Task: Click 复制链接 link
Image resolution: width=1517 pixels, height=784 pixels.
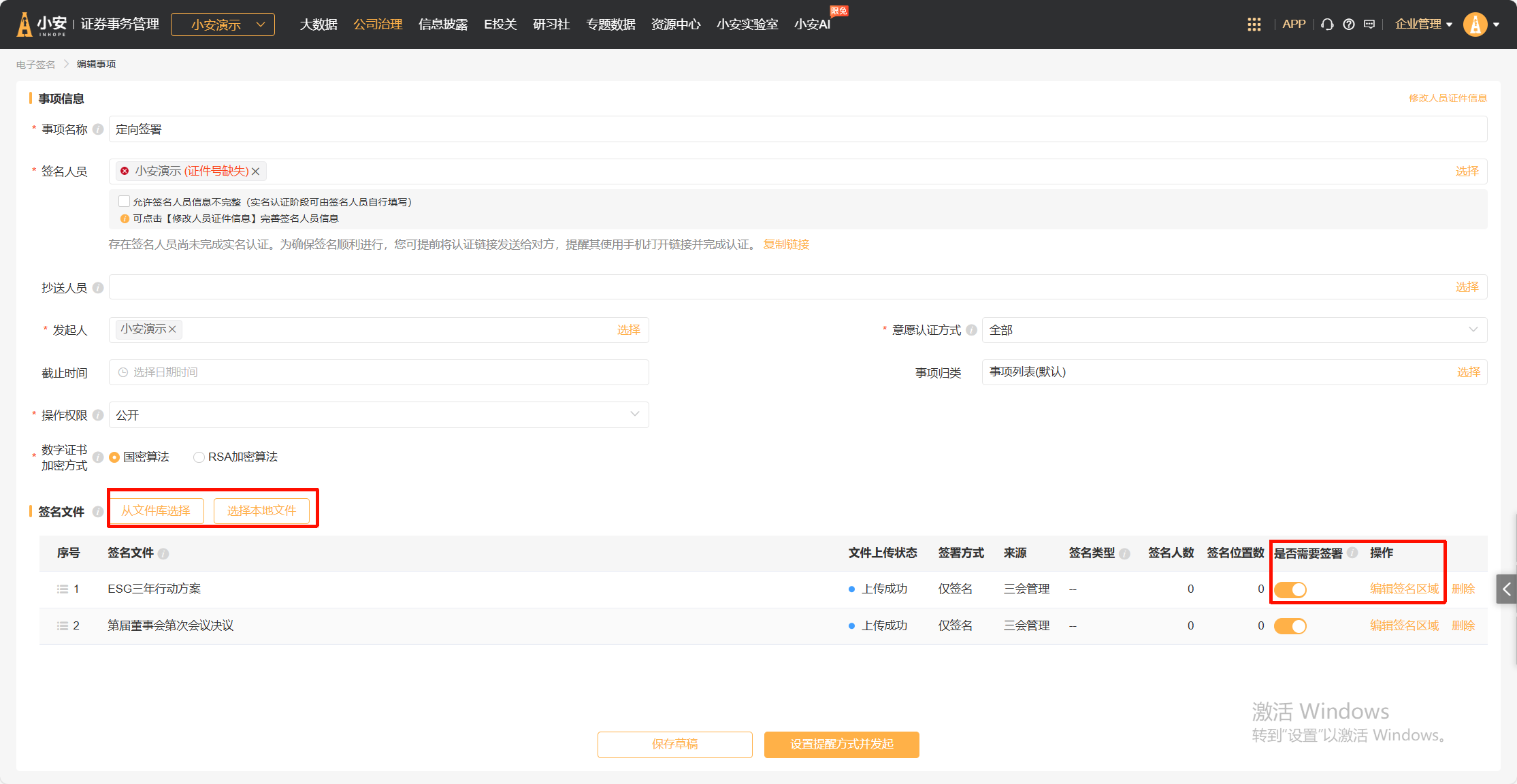Action: coord(786,244)
